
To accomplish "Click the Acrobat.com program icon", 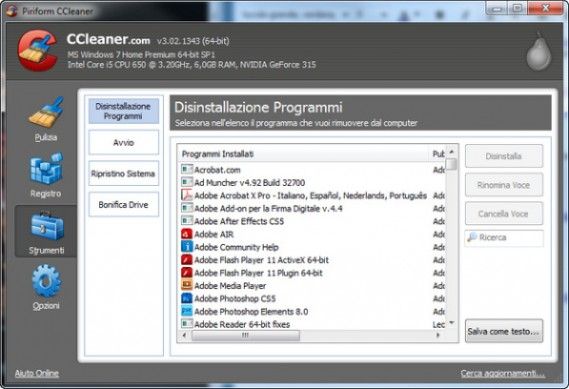I will click(x=187, y=169).
